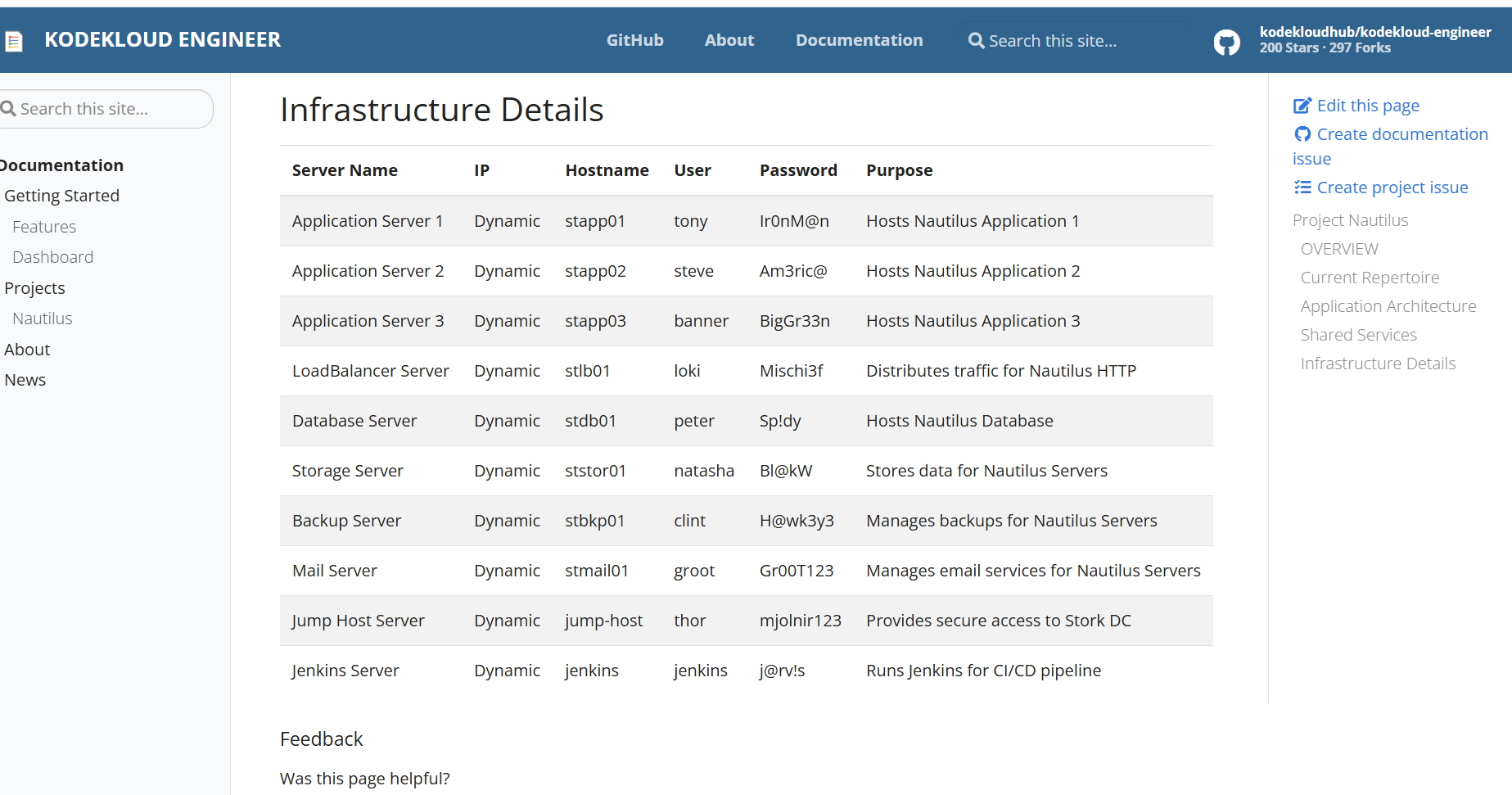Click the natasha user cell
The image size is (1512, 795).
pos(704,471)
